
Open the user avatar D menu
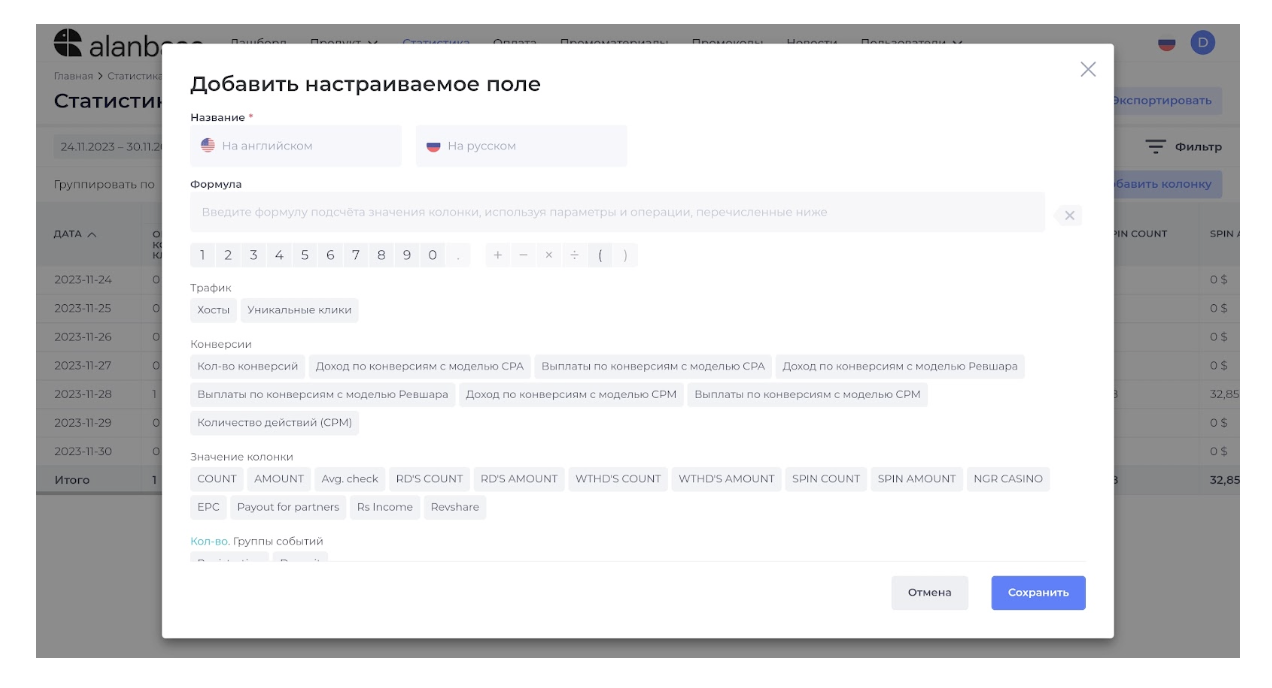click(1202, 42)
